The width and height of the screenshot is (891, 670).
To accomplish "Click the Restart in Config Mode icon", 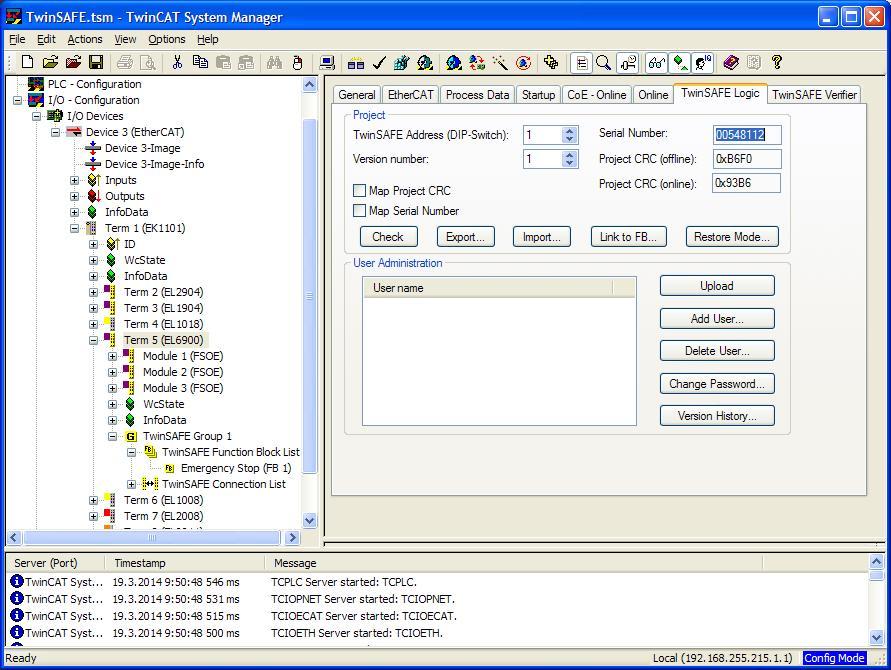I will coord(453,63).
